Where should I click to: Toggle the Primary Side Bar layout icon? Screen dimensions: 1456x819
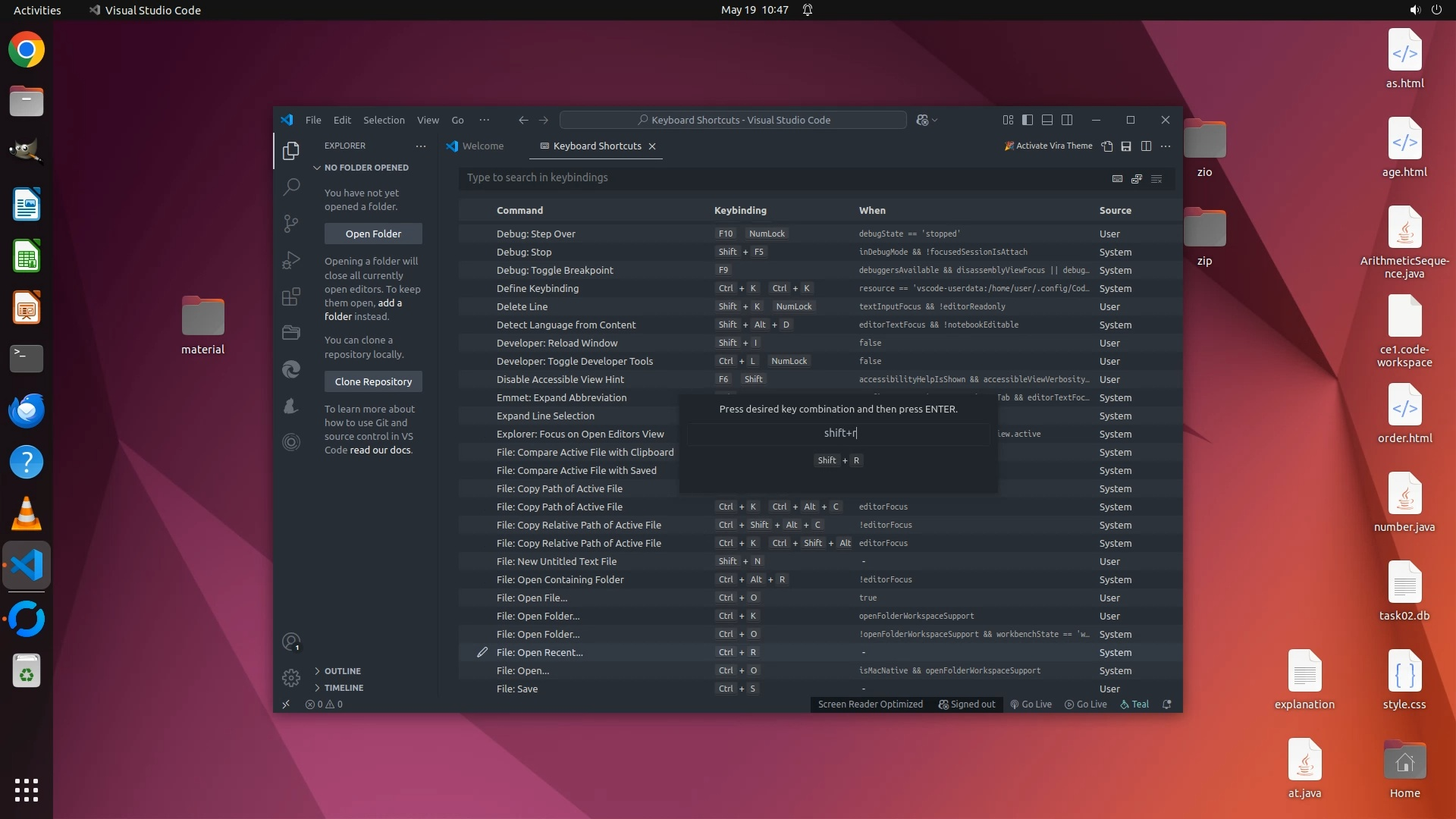[1028, 120]
